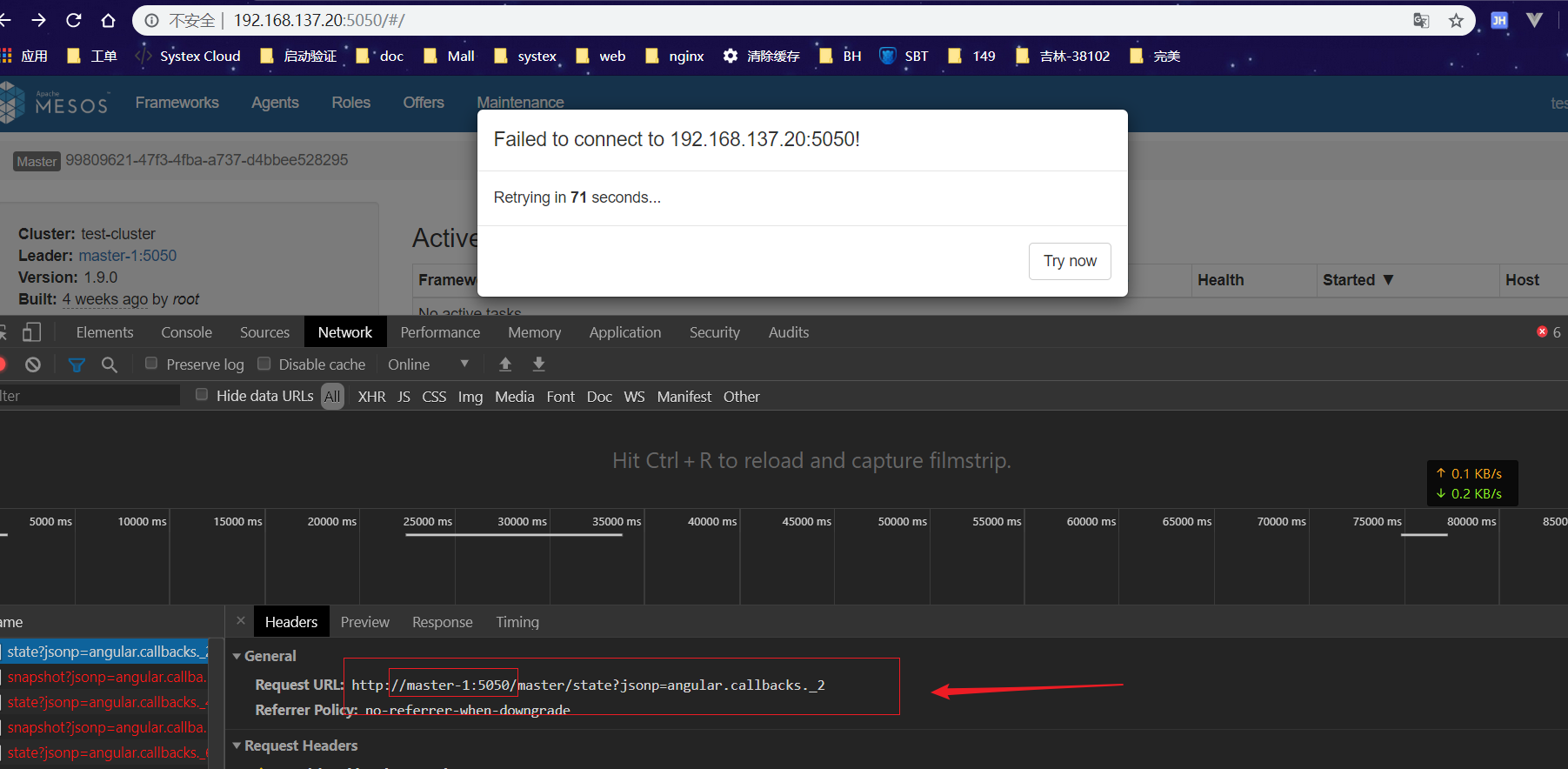Go forward with the browser forward arrow
This screenshot has height=769, width=1568.
tap(38, 20)
